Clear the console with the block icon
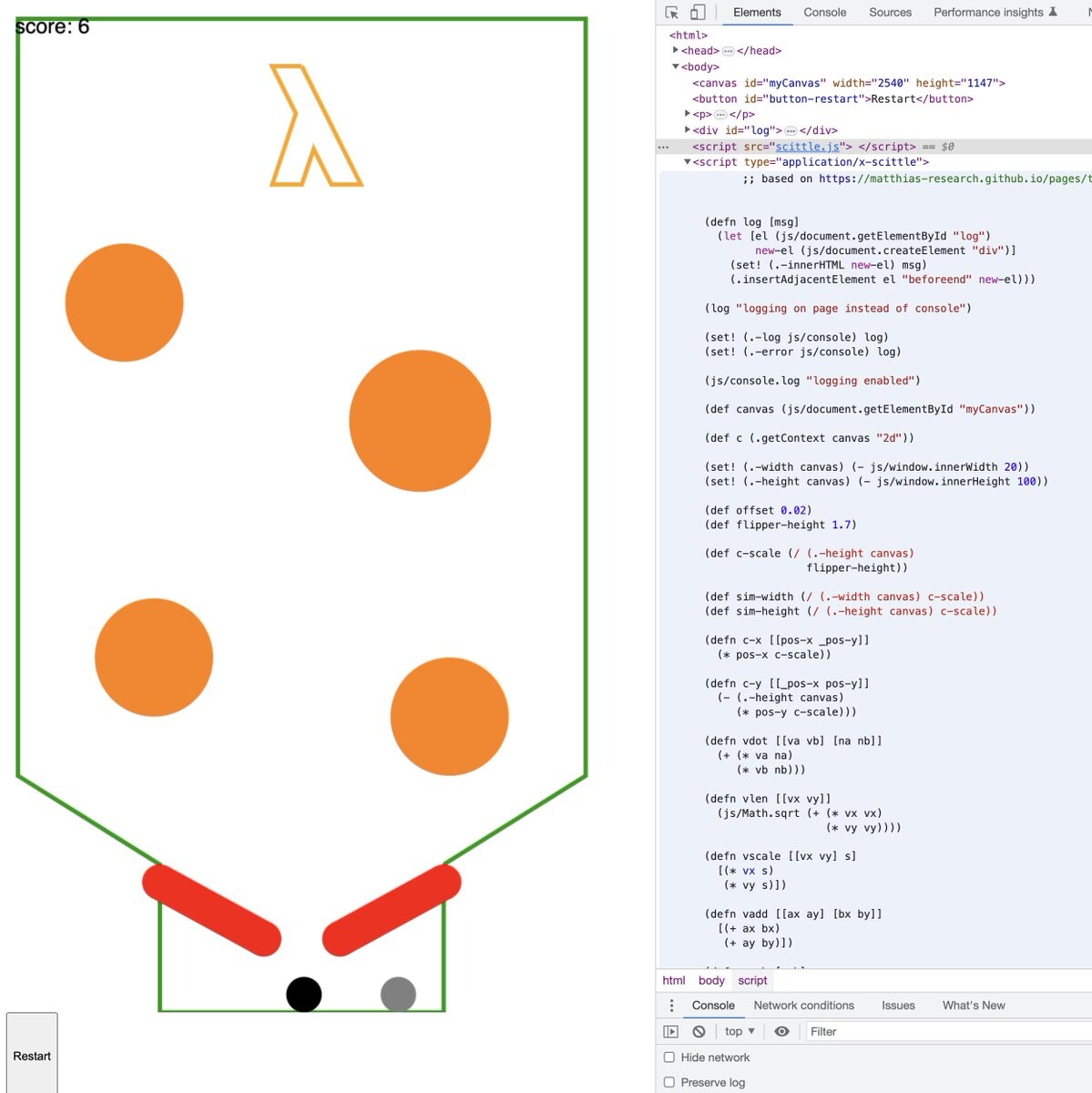Image resolution: width=1092 pixels, height=1093 pixels. pos(699,1032)
